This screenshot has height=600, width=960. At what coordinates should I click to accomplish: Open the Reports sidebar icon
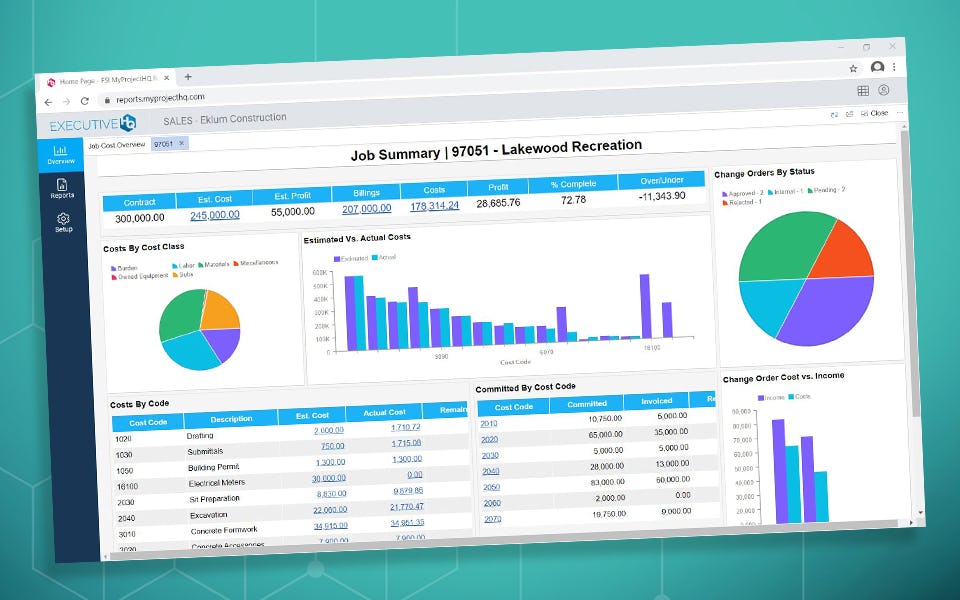pos(62,189)
